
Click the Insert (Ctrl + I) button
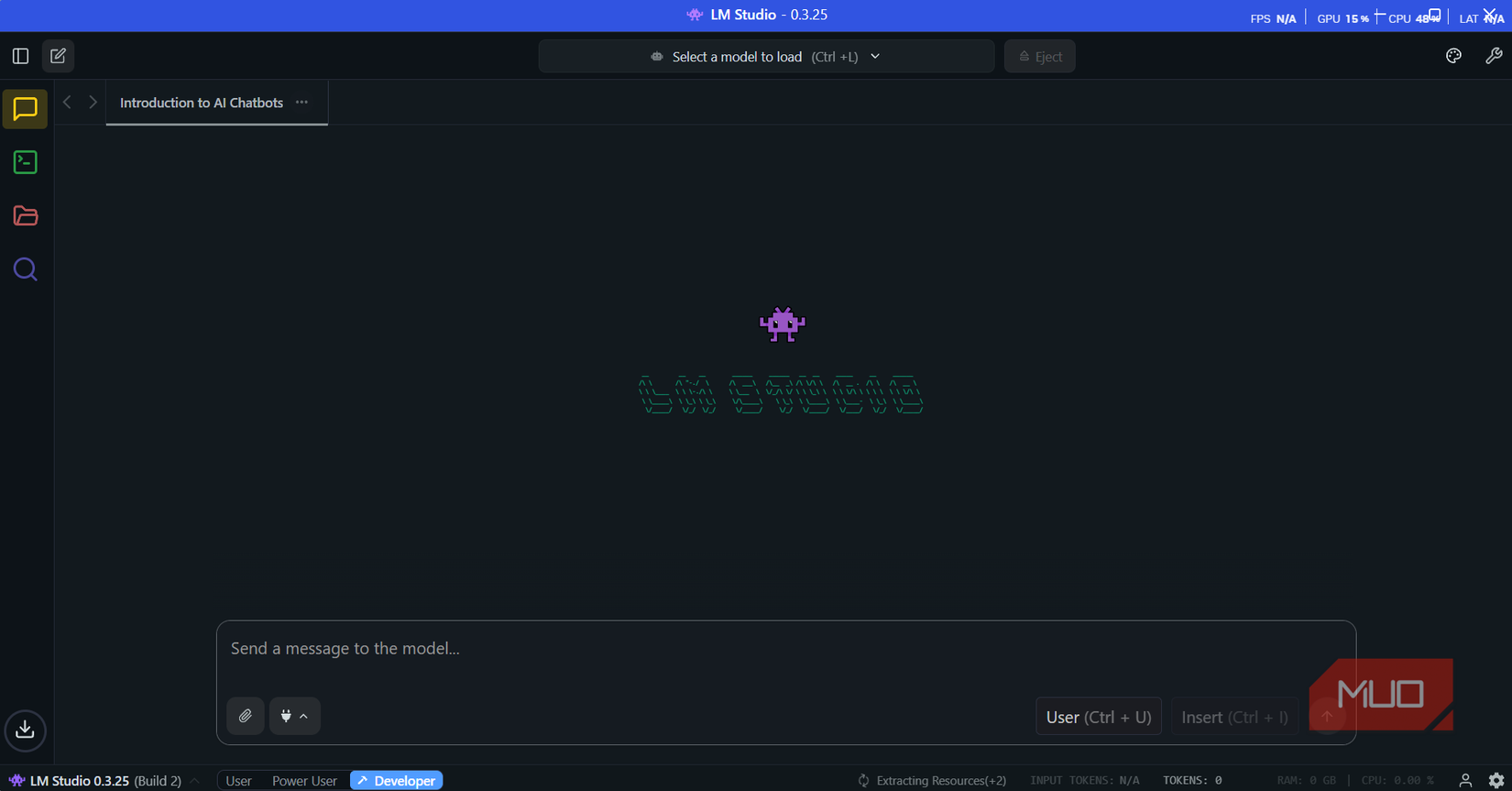pos(1234,717)
